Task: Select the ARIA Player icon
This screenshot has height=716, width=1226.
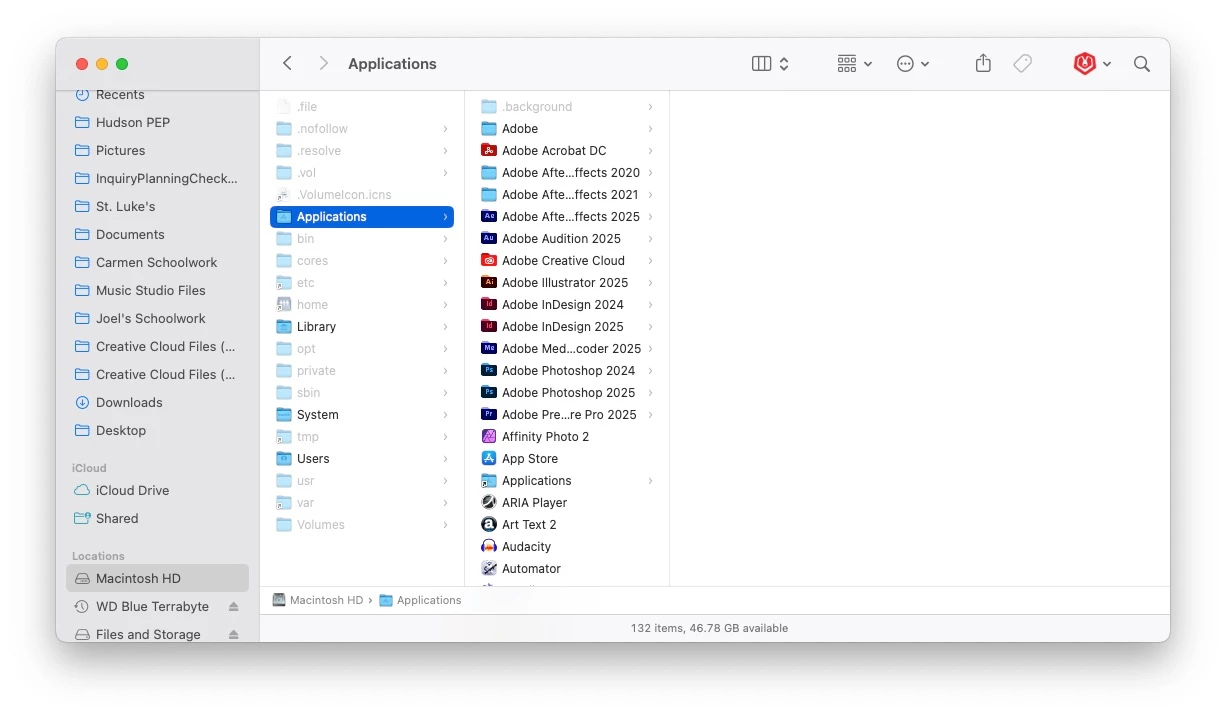Action: (x=489, y=502)
